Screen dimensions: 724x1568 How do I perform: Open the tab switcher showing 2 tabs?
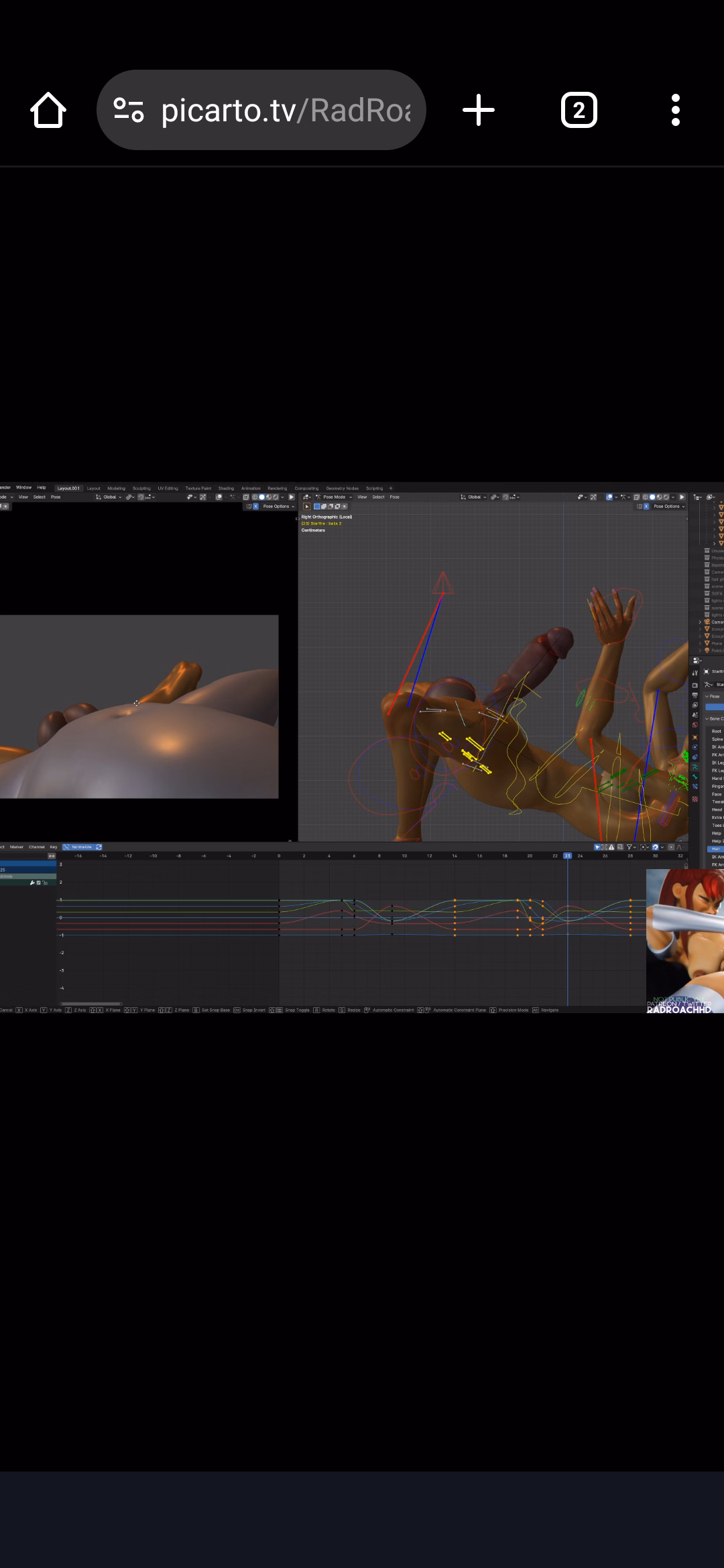pos(579,111)
